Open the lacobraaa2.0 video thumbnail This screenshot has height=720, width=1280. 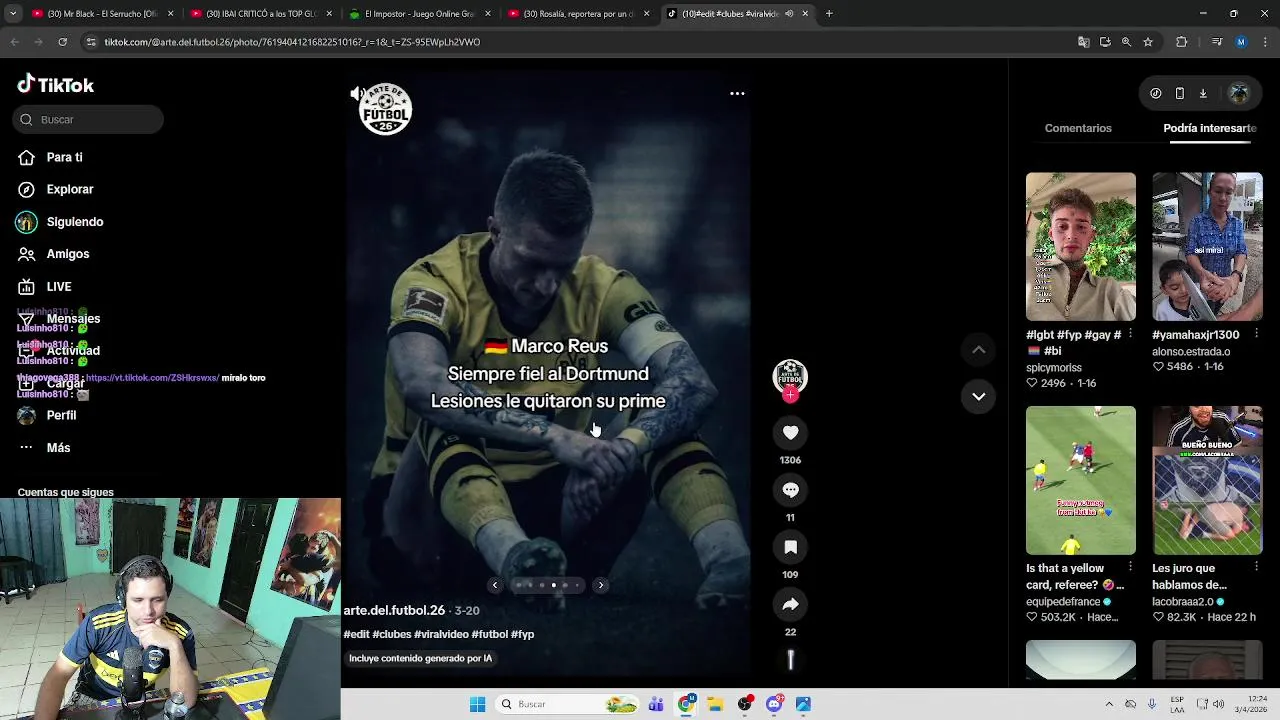[1207, 480]
